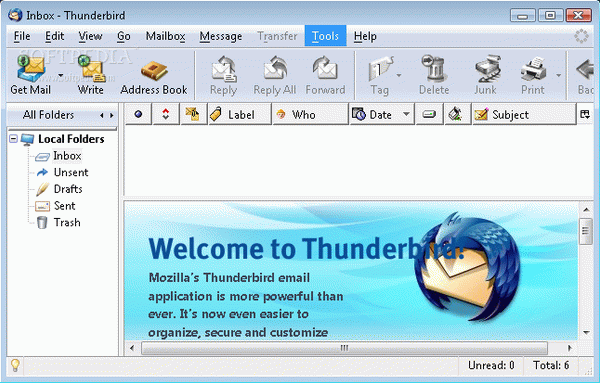
Task: Click the Get Mail toolbar icon
Action: pyautogui.click(x=30, y=68)
